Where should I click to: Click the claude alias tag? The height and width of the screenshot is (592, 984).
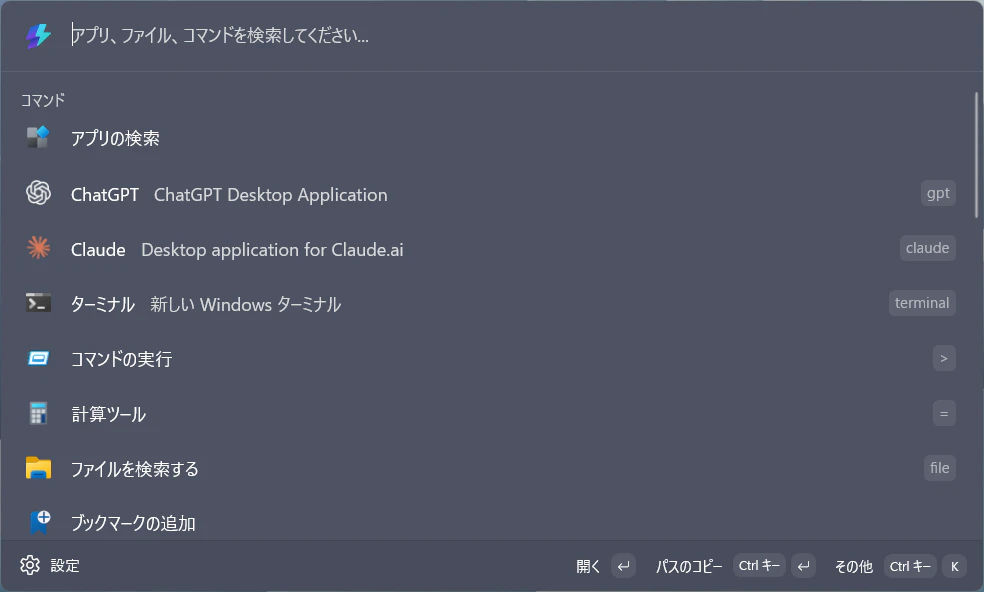click(928, 248)
